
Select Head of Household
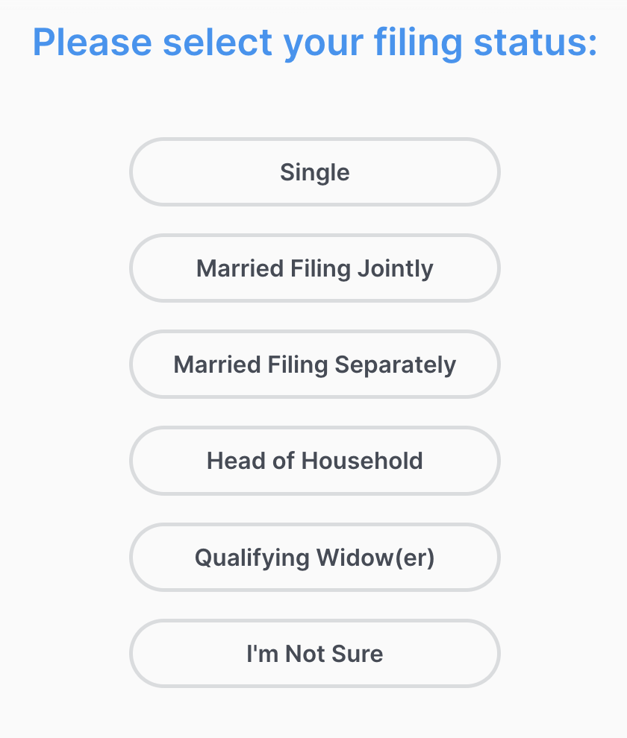click(x=314, y=460)
